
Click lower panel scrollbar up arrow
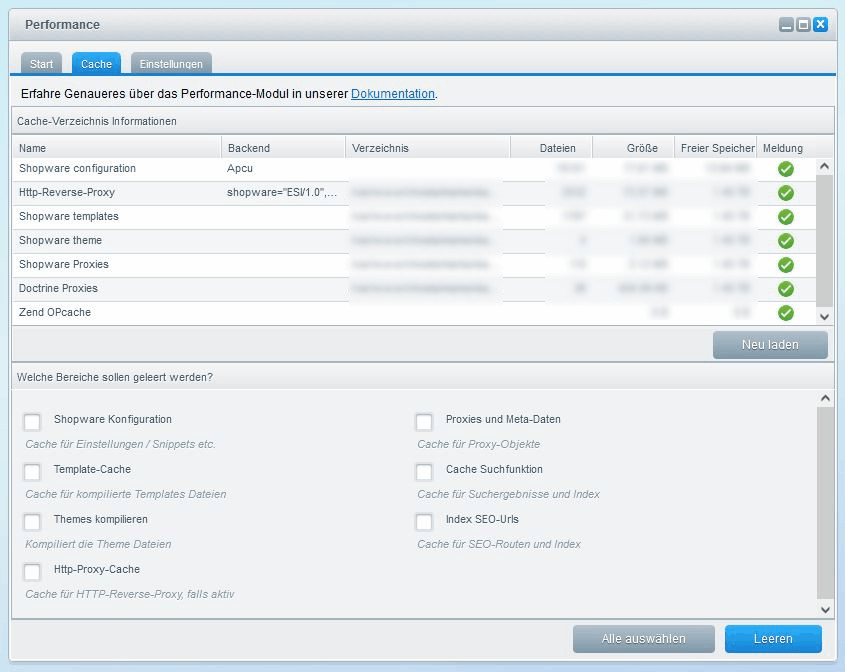pyautogui.click(x=825, y=398)
